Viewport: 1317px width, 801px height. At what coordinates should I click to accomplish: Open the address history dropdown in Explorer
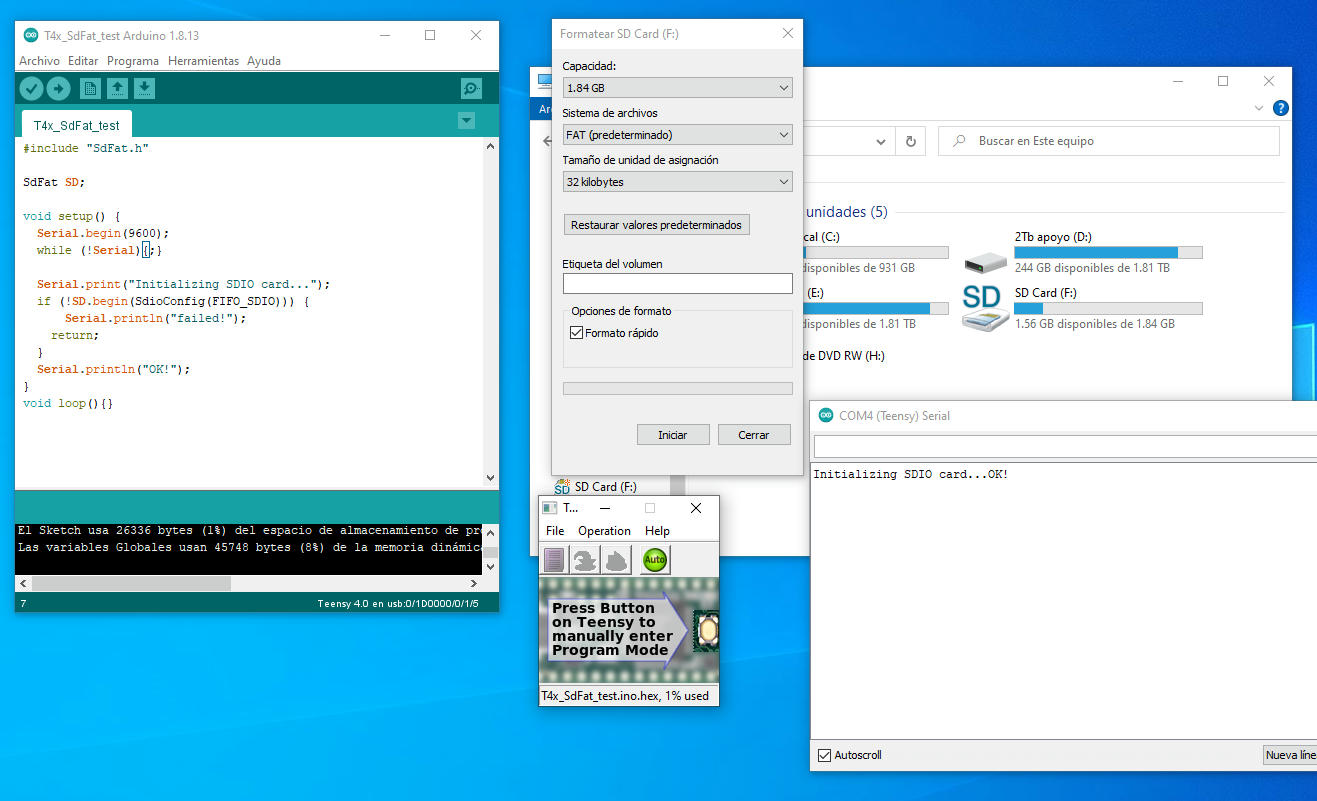click(x=879, y=141)
